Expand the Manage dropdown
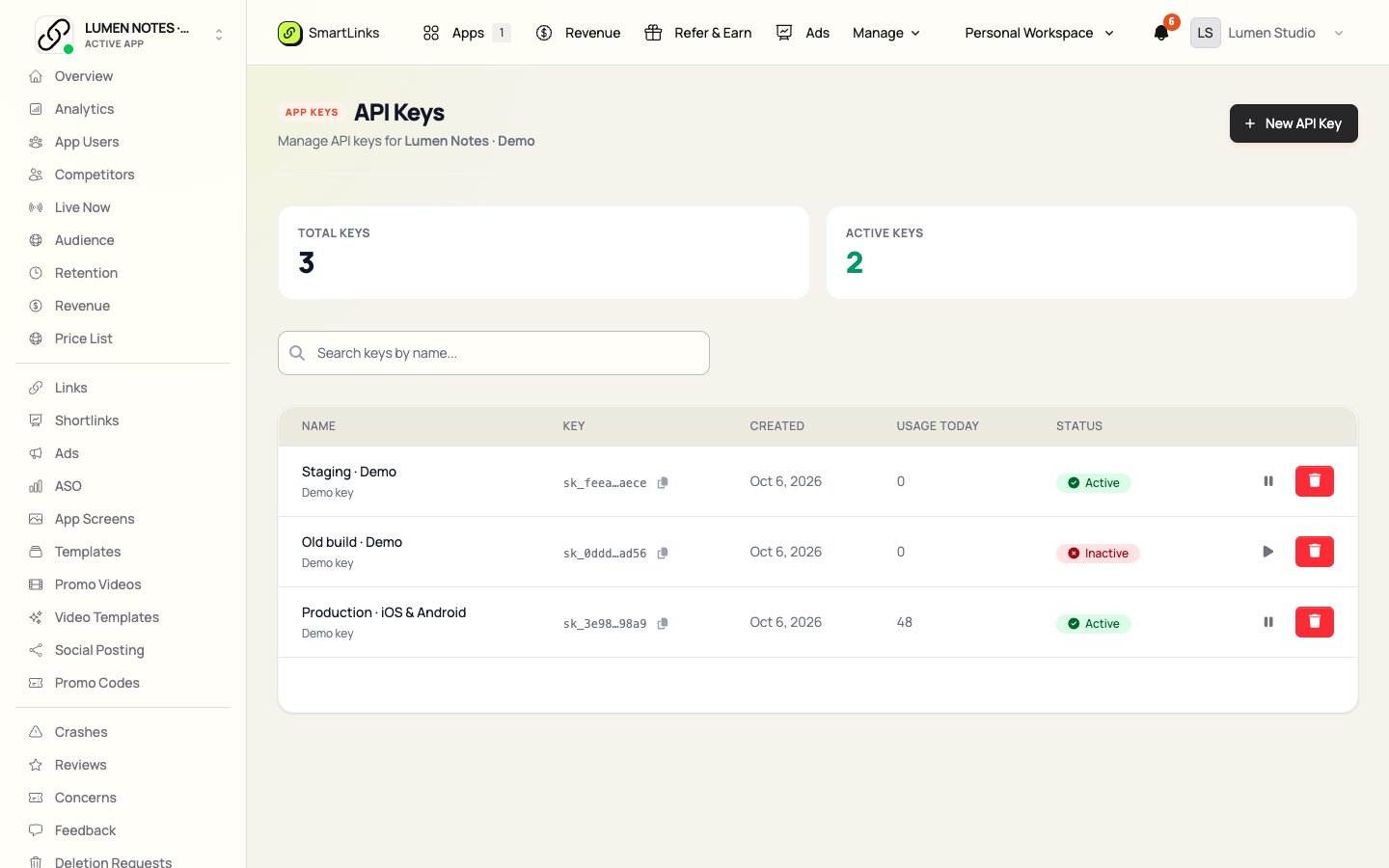Image resolution: width=1389 pixels, height=868 pixels. tap(886, 33)
